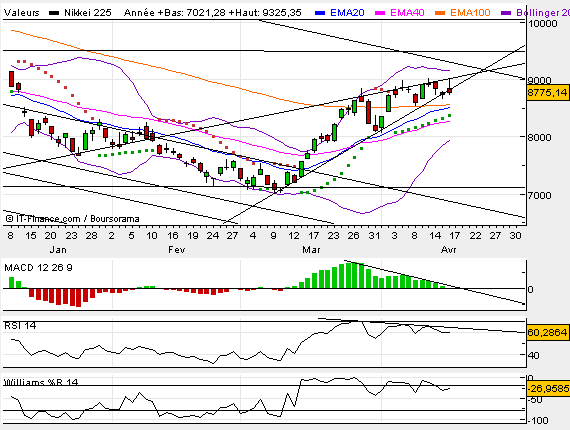Click the MACD 12 26 9 indicator title
This screenshot has width=570, height=430.
click(39, 268)
